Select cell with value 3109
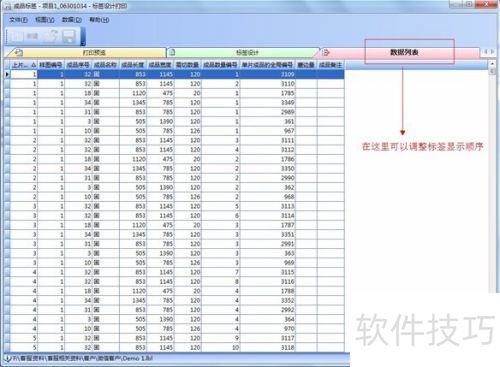The image size is (500, 367). point(268,74)
